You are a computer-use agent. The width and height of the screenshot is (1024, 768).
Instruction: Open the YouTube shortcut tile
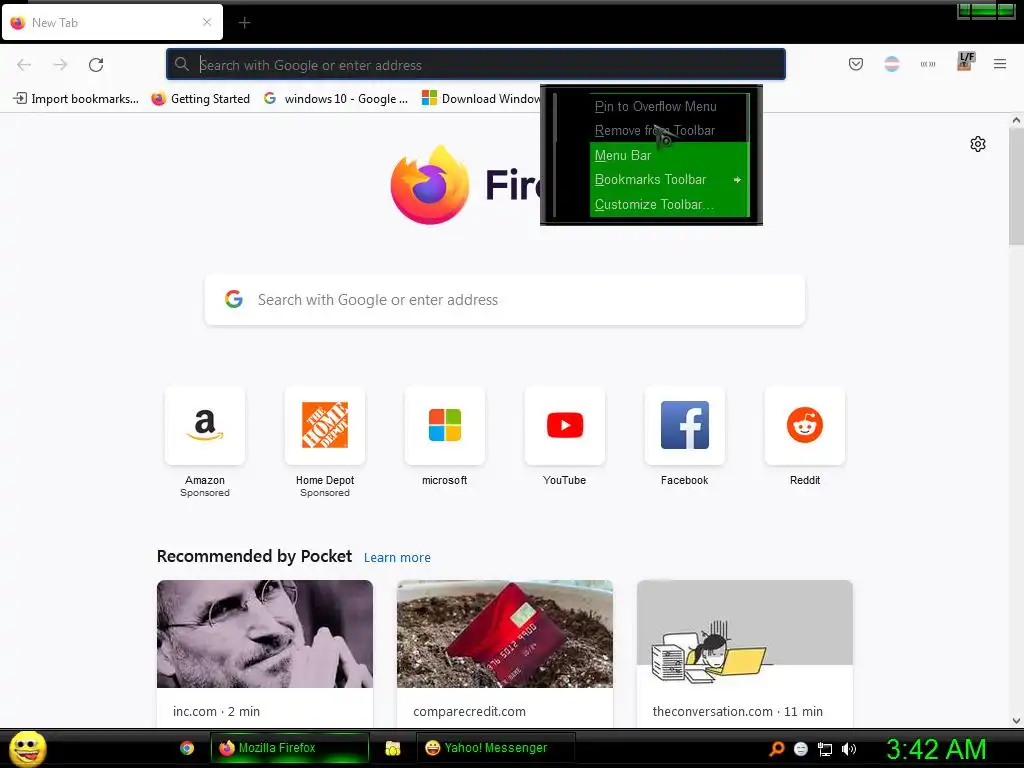pos(564,425)
